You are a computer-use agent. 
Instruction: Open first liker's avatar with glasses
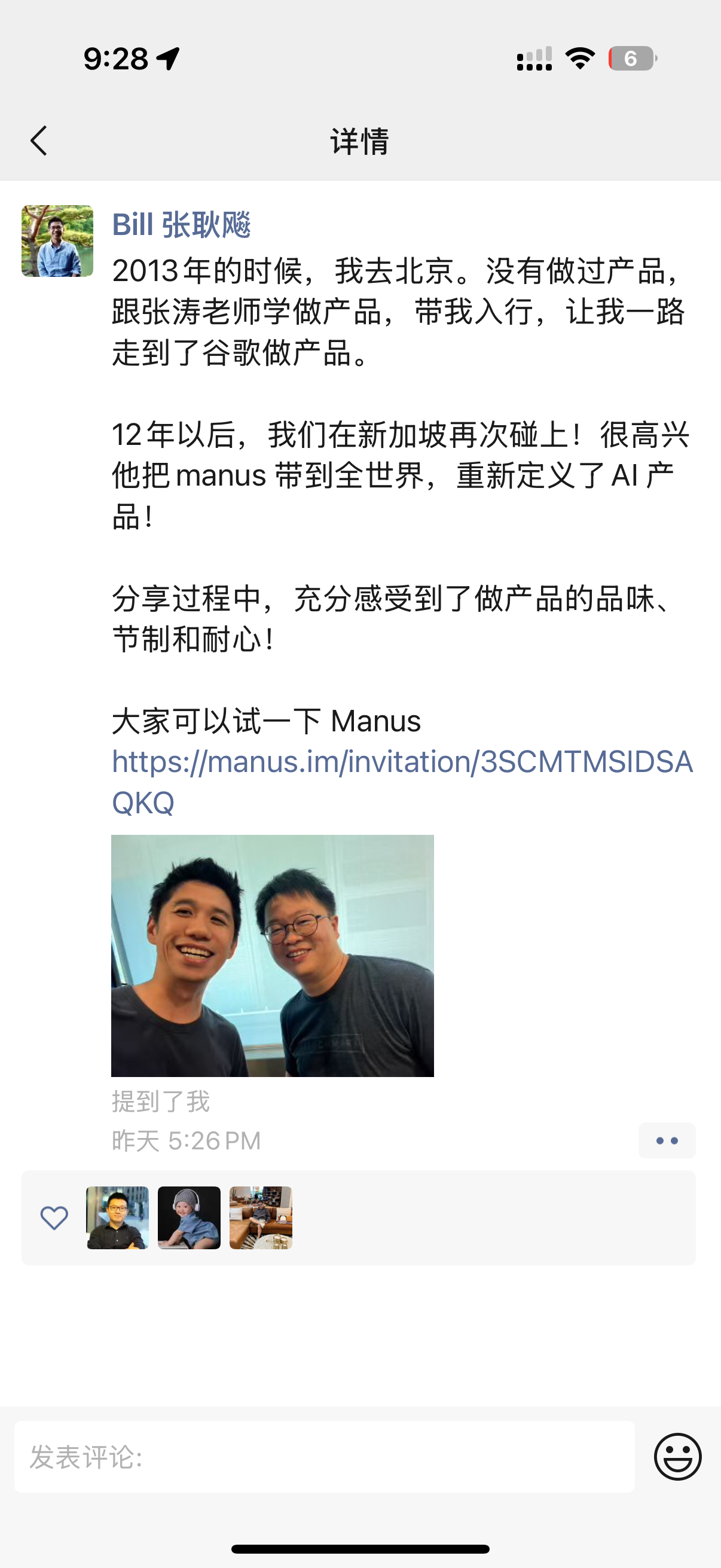[x=117, y=1218]
